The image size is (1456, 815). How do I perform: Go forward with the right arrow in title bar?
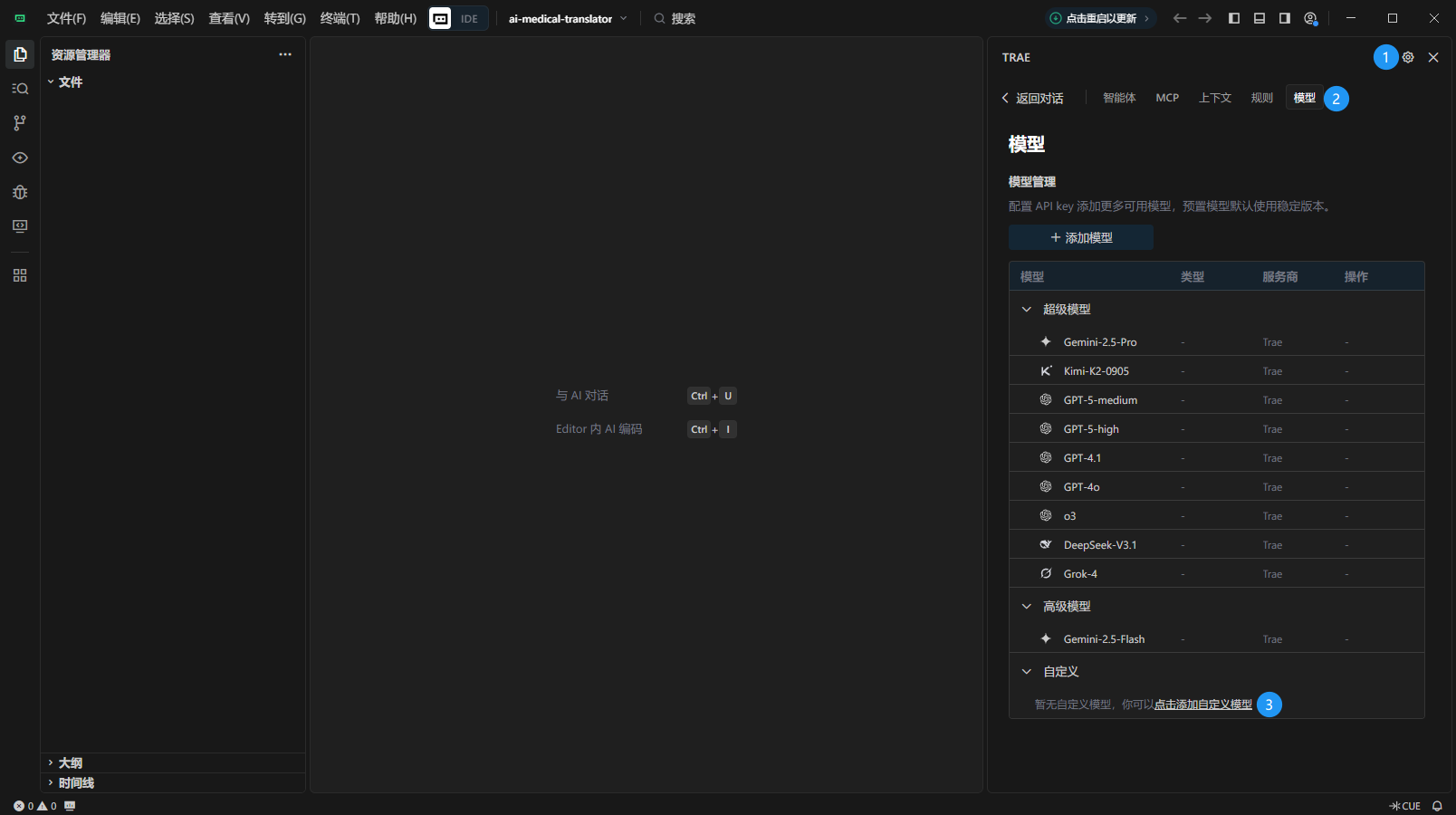pos(1205,18)
